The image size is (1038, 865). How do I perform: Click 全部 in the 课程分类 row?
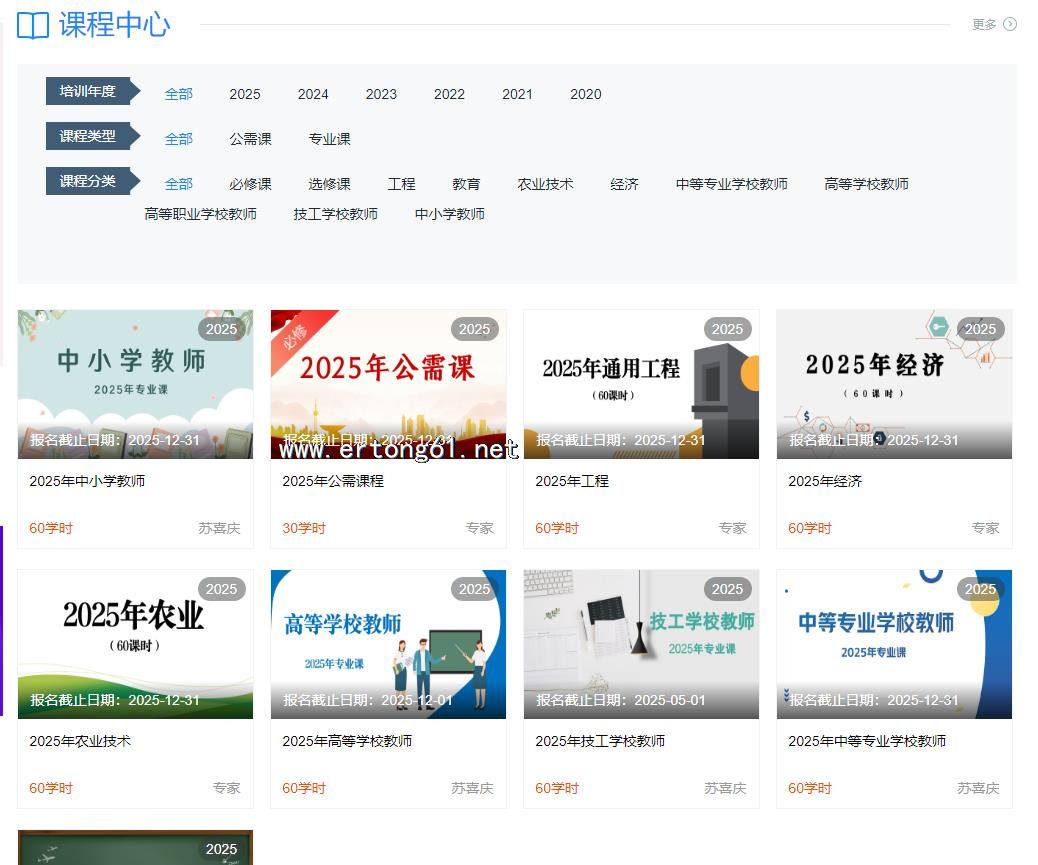178,184
